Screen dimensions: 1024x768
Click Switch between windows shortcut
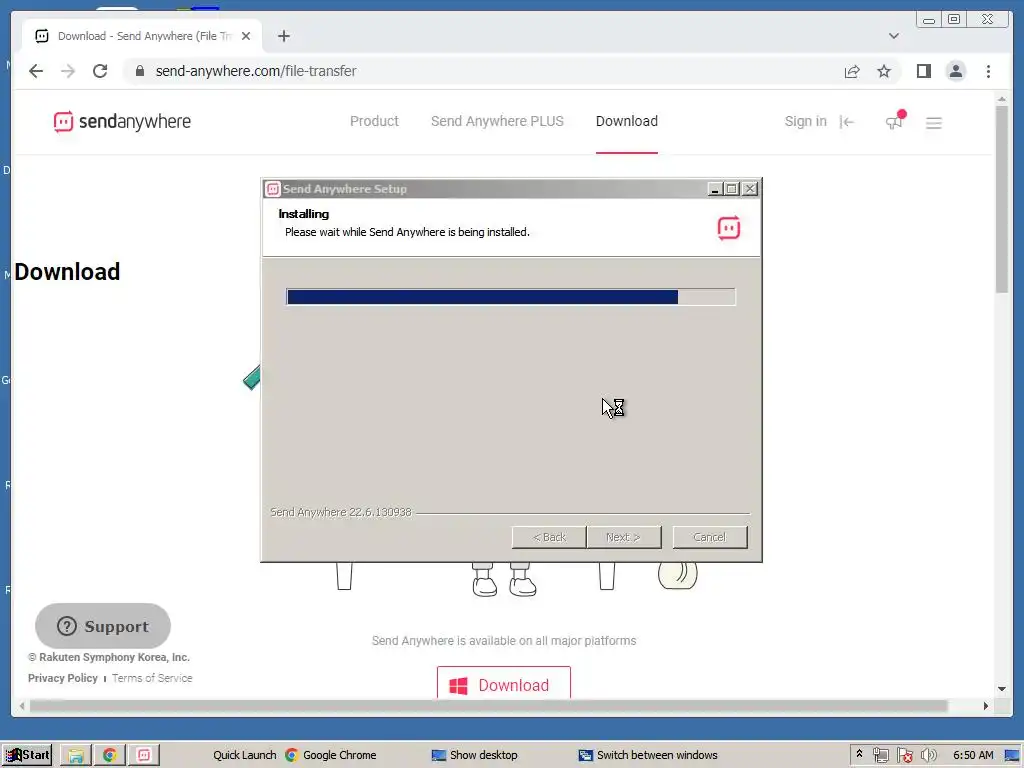pyautogui.click(x=648, y=755)
